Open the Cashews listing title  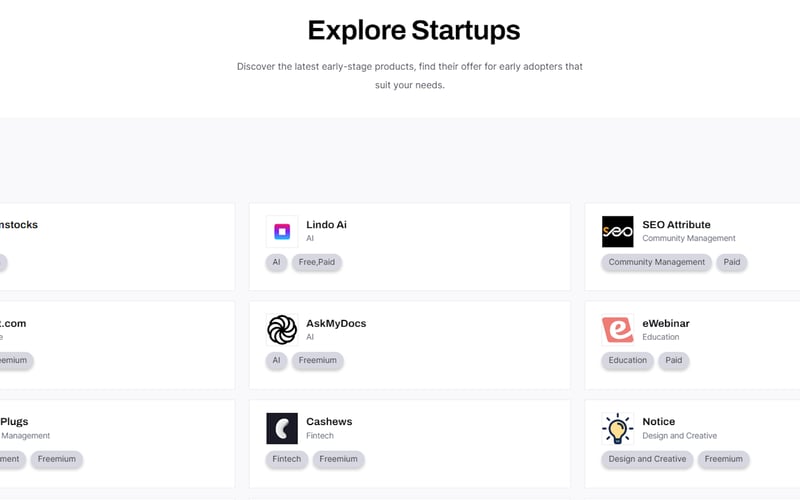coord(329,422)
